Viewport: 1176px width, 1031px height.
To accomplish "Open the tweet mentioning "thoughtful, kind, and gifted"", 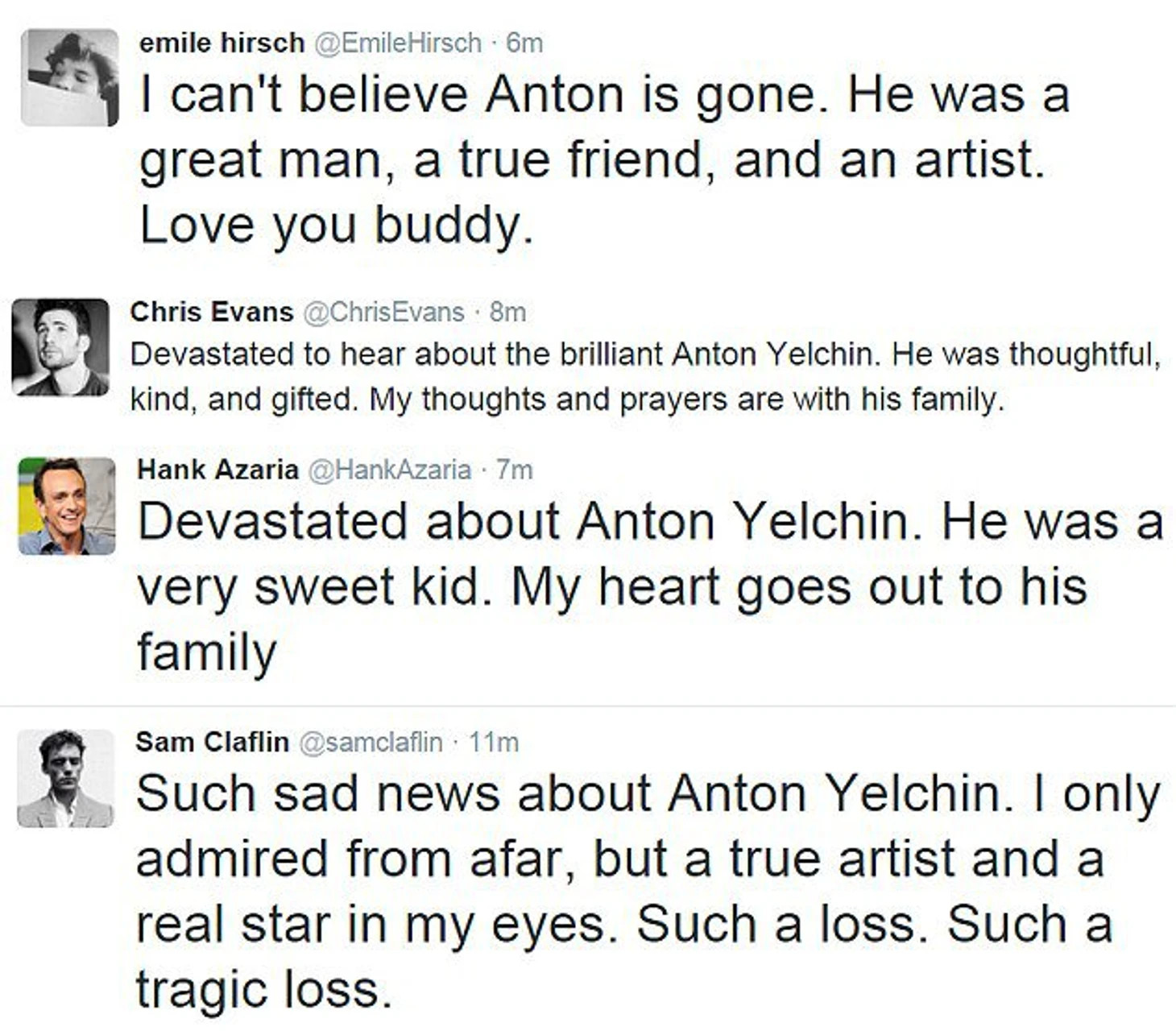I will click(x=645, y=376).
